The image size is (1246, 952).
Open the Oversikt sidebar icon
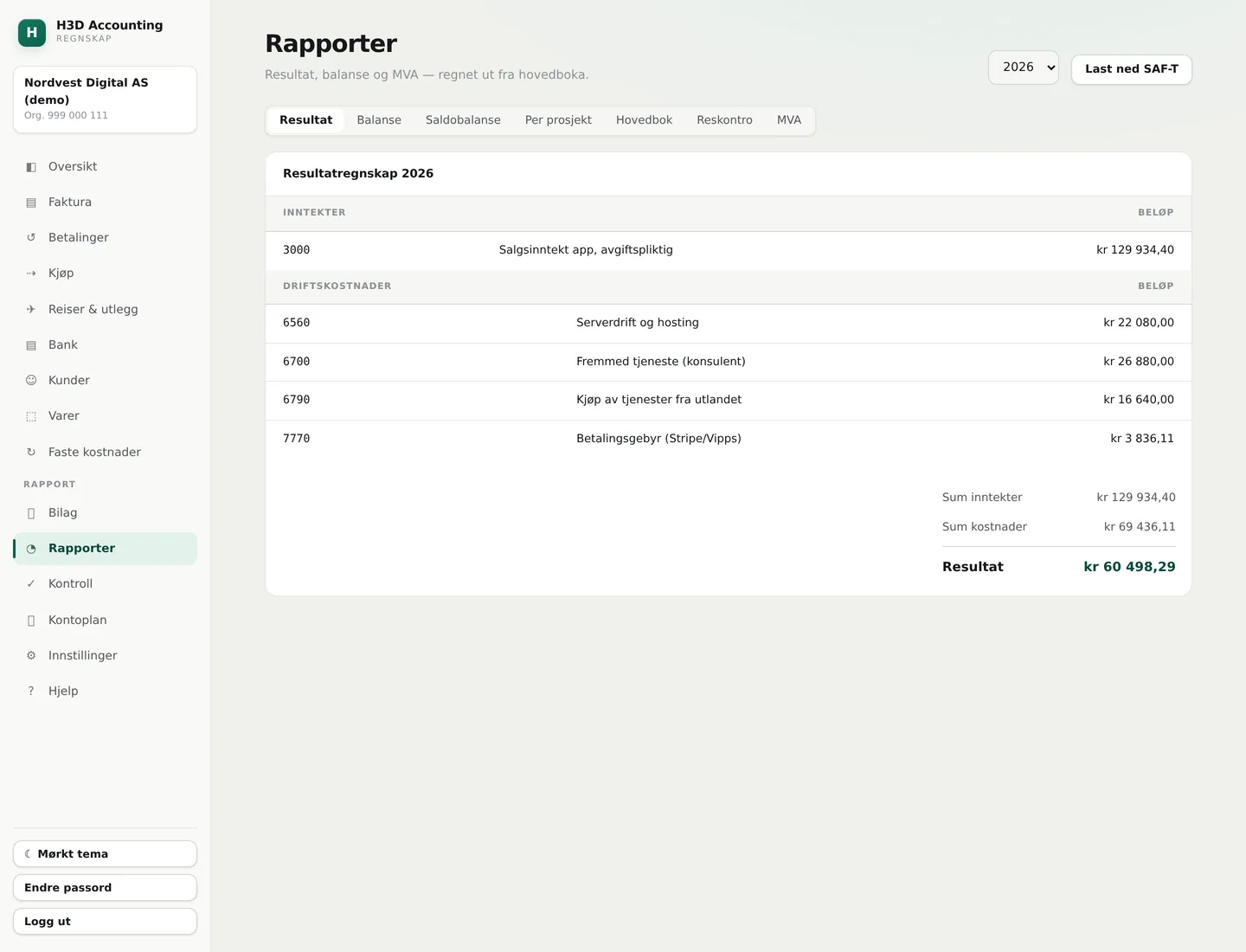click(31, 167)
